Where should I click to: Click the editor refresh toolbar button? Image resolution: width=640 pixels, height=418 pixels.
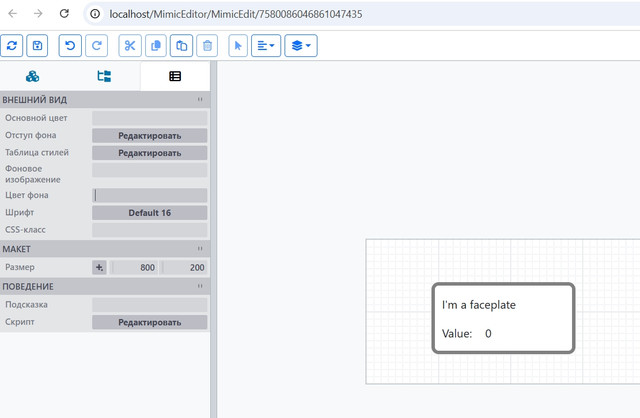click(11, 45)
